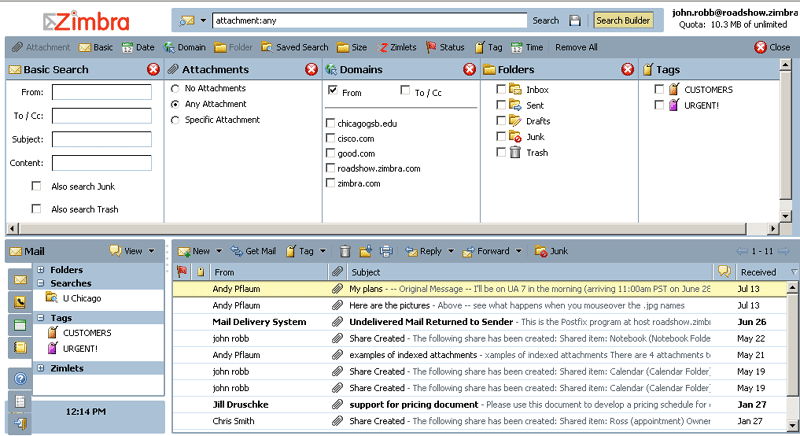The image size is (800, 436).
Task: Click the Search button
Action: [x=545, y=20]
